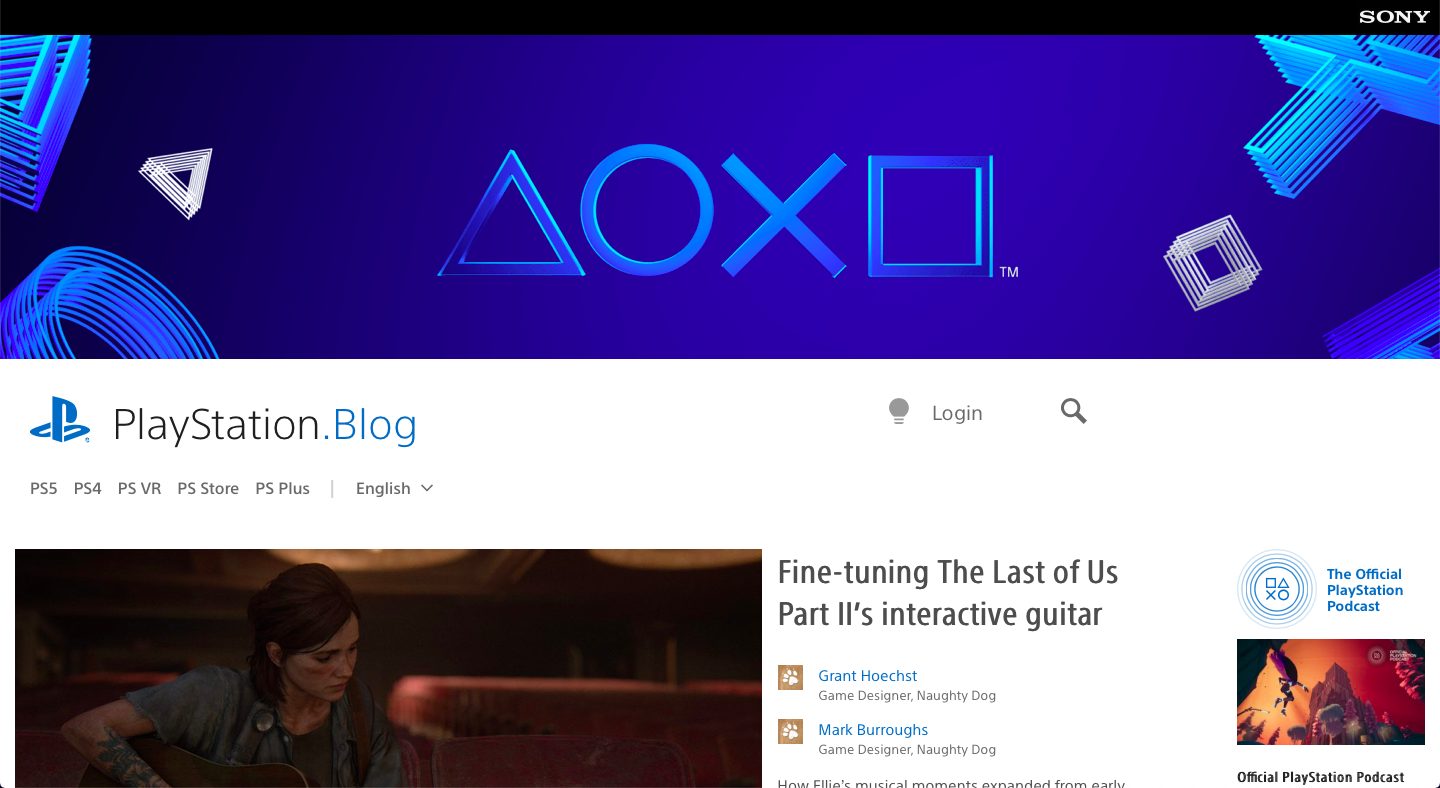
Task: Go to PS Store navigation link
Action: tap(208, 488)
